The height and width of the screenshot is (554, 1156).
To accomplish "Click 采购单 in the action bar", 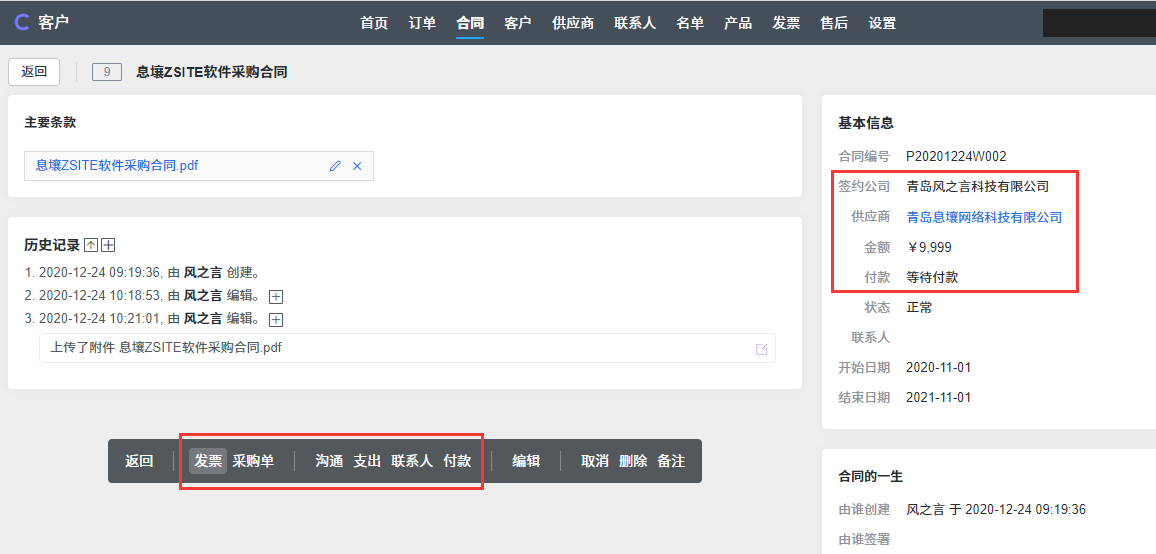I will point(254,461).
